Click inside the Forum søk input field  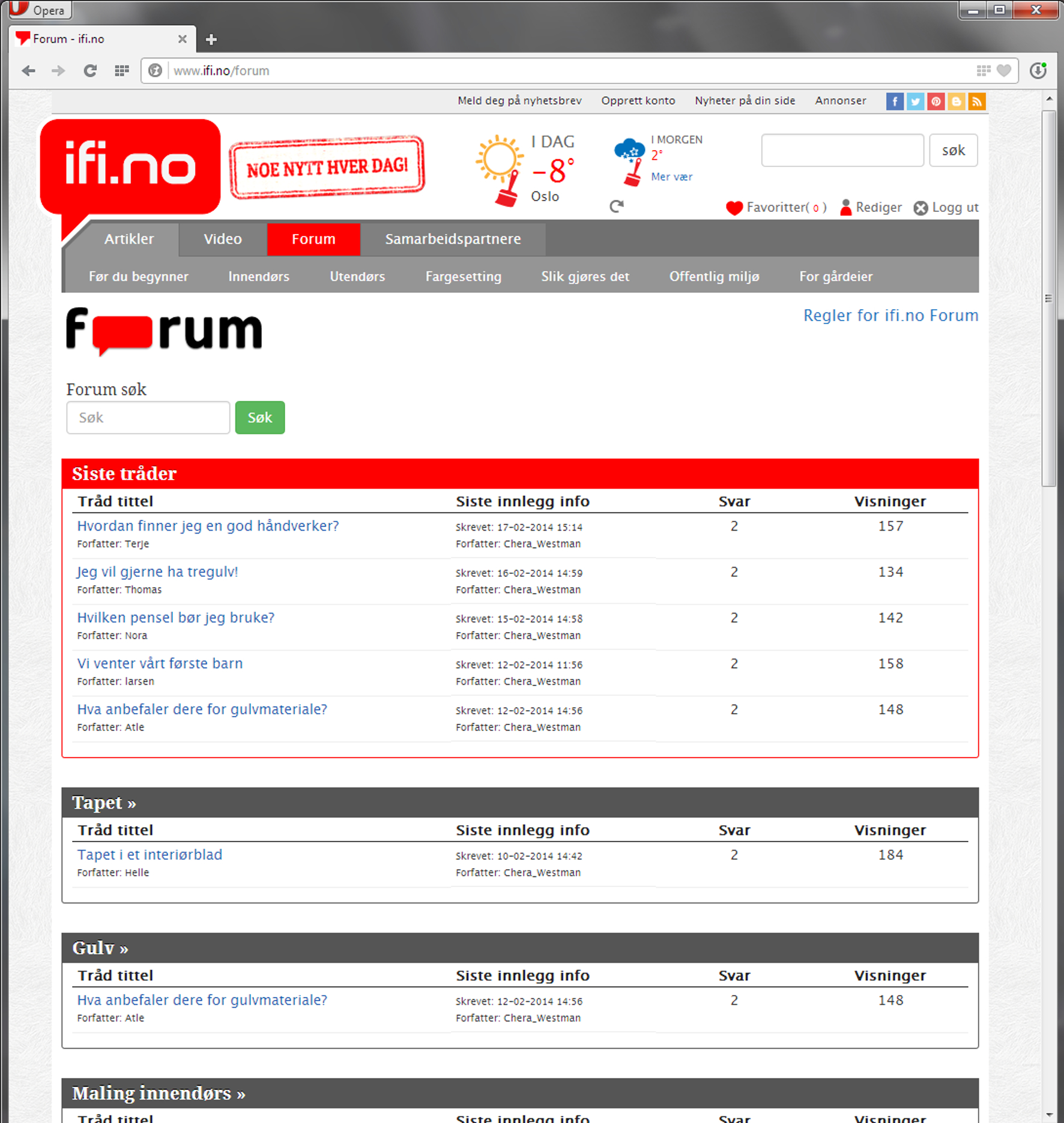point(148,417)
